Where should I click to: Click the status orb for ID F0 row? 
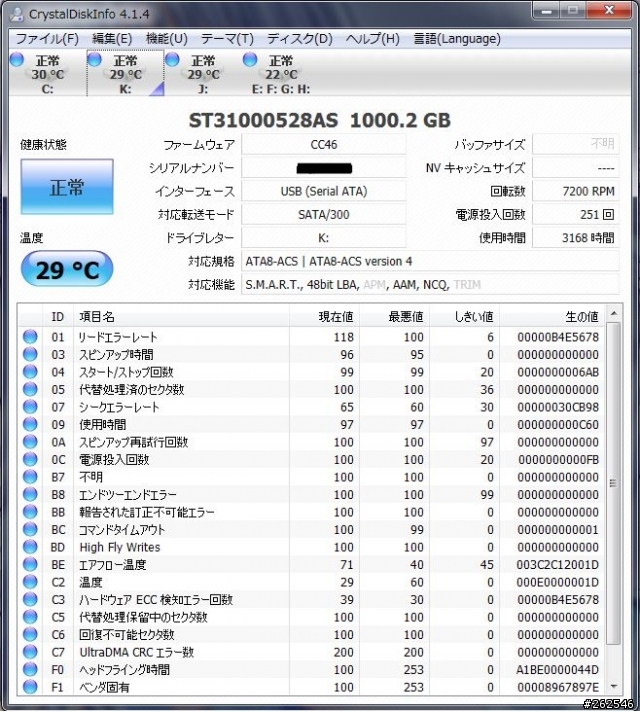point(30,669)
